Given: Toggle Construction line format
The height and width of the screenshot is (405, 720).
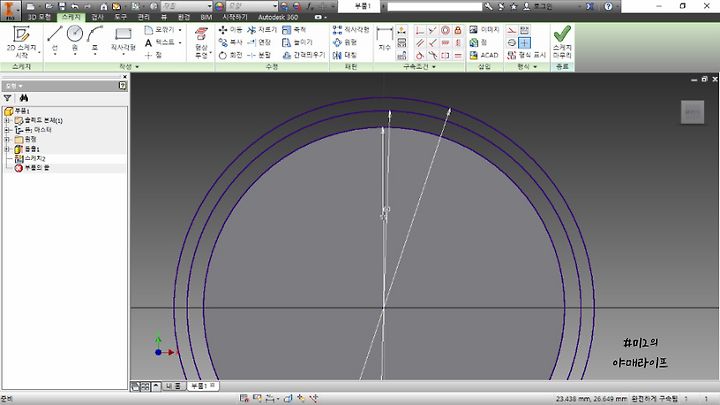Looking at the screenshot, I should click(x=512, y=30).
